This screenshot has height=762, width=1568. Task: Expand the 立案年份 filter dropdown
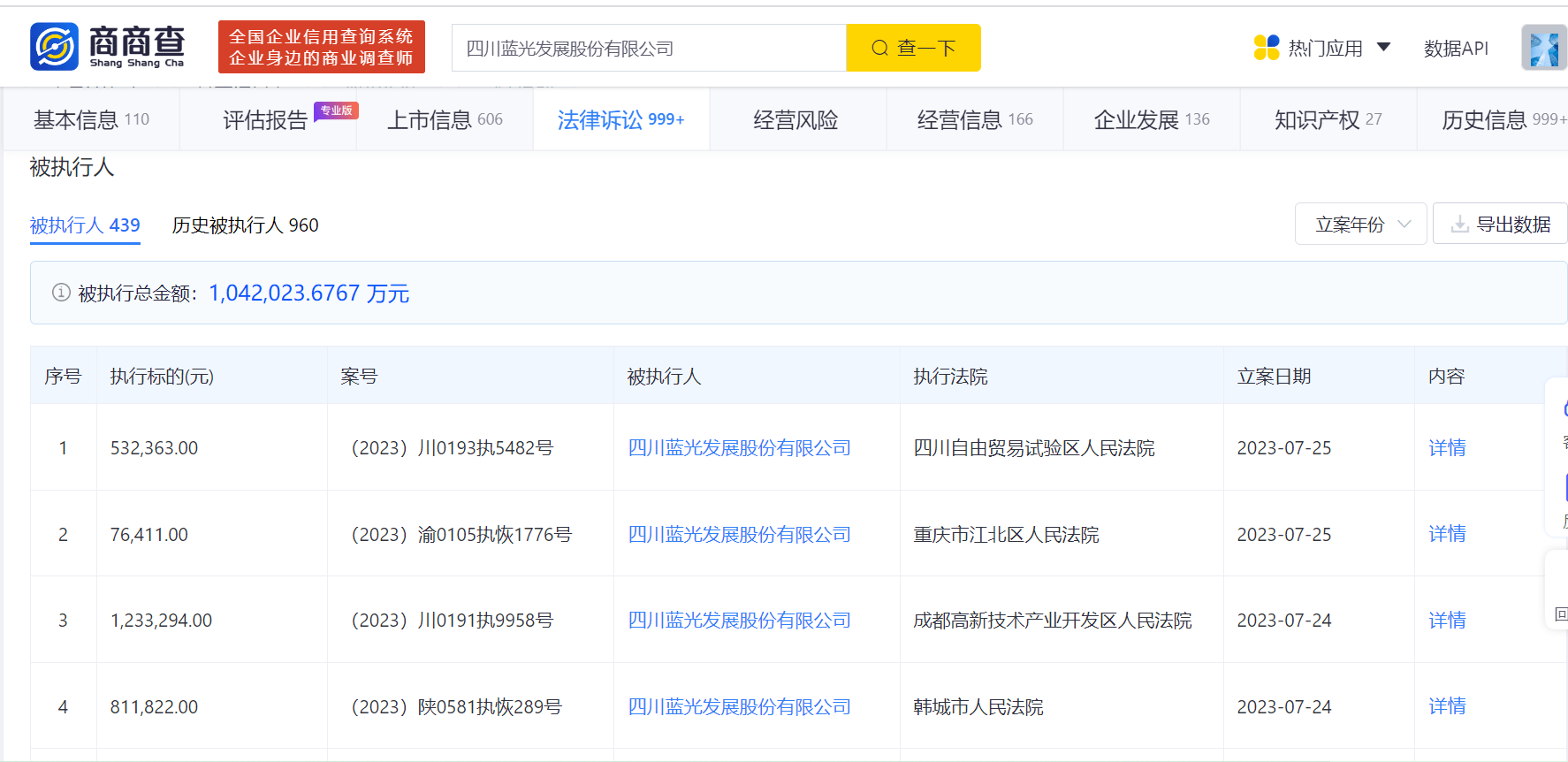coord(1360,225)
